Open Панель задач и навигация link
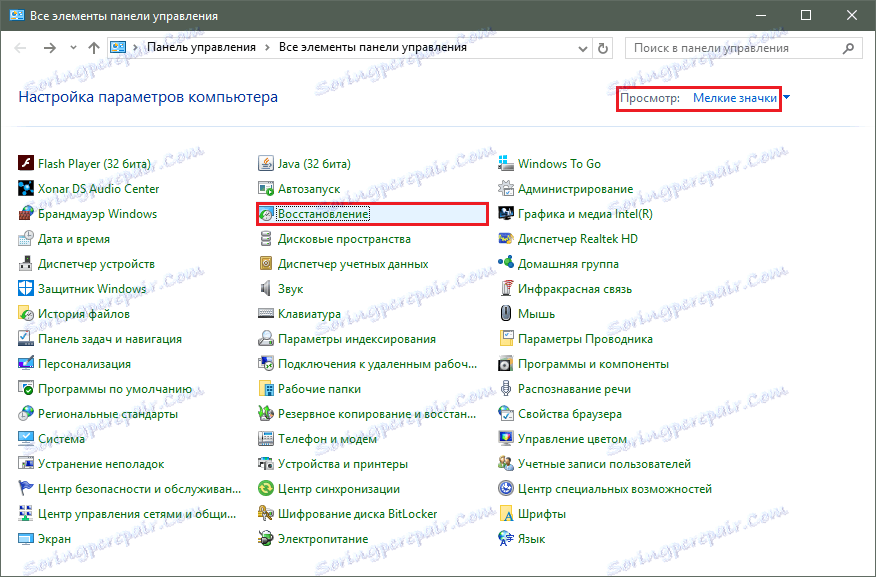876x577 pixels. [110, 339]
